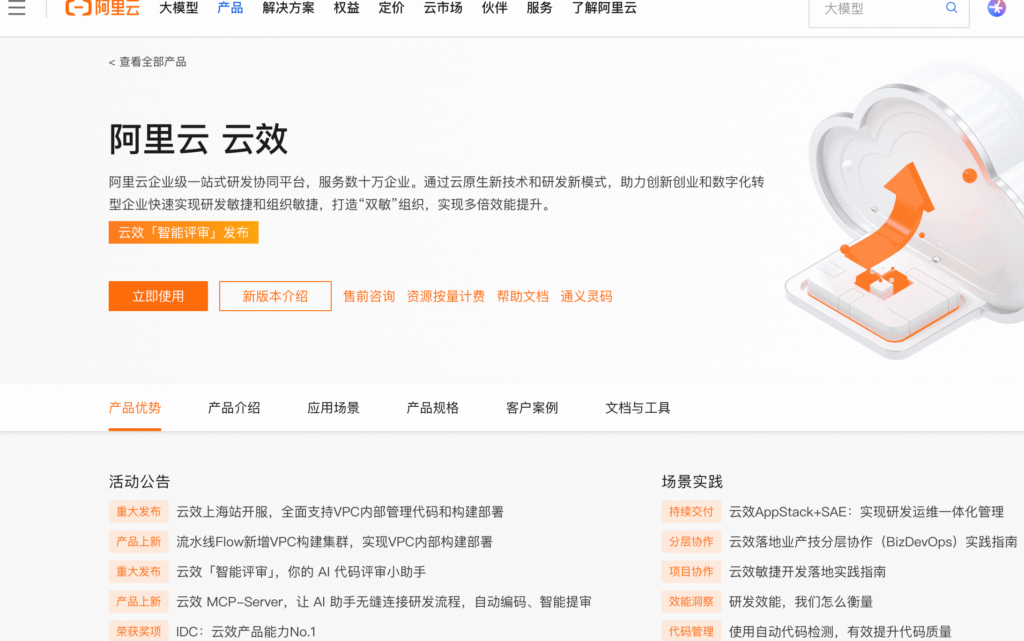
Task: Open 云效 MCP-Server announcement
Action: 383,602
